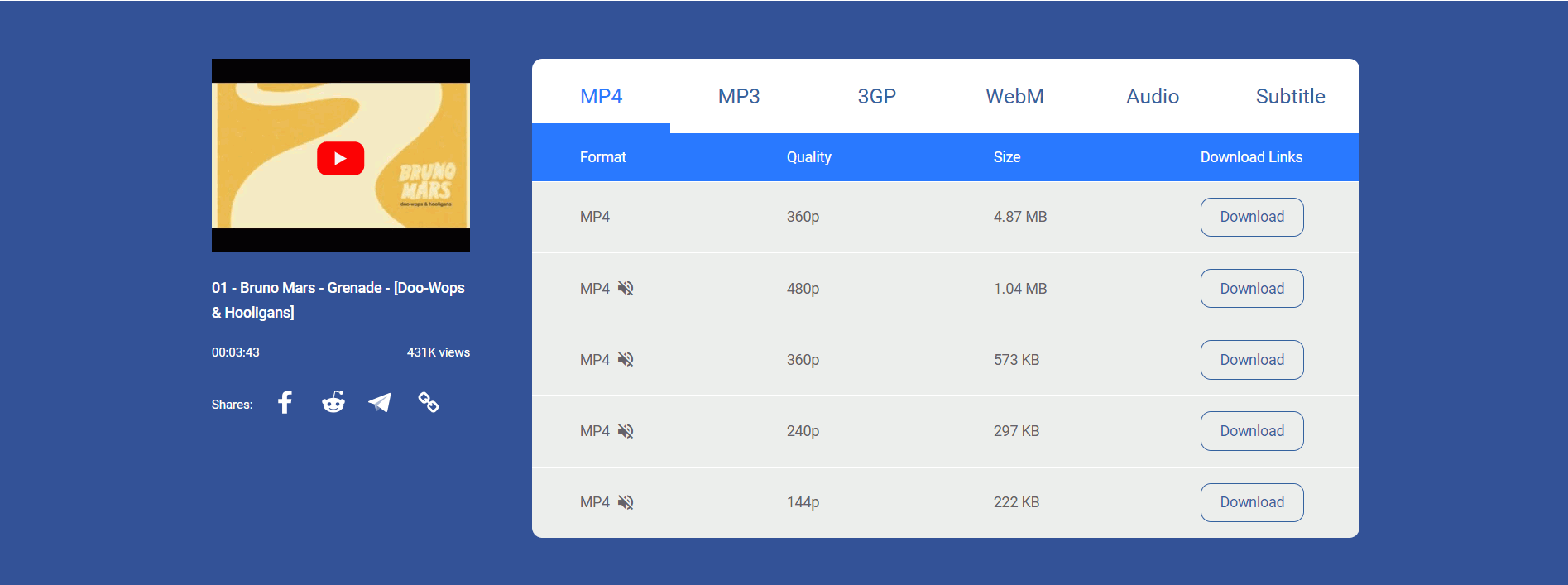Screen dimensions: 1568x585
Task: Download the 4.87 MB MP4 file
Action: (1252, 217)
